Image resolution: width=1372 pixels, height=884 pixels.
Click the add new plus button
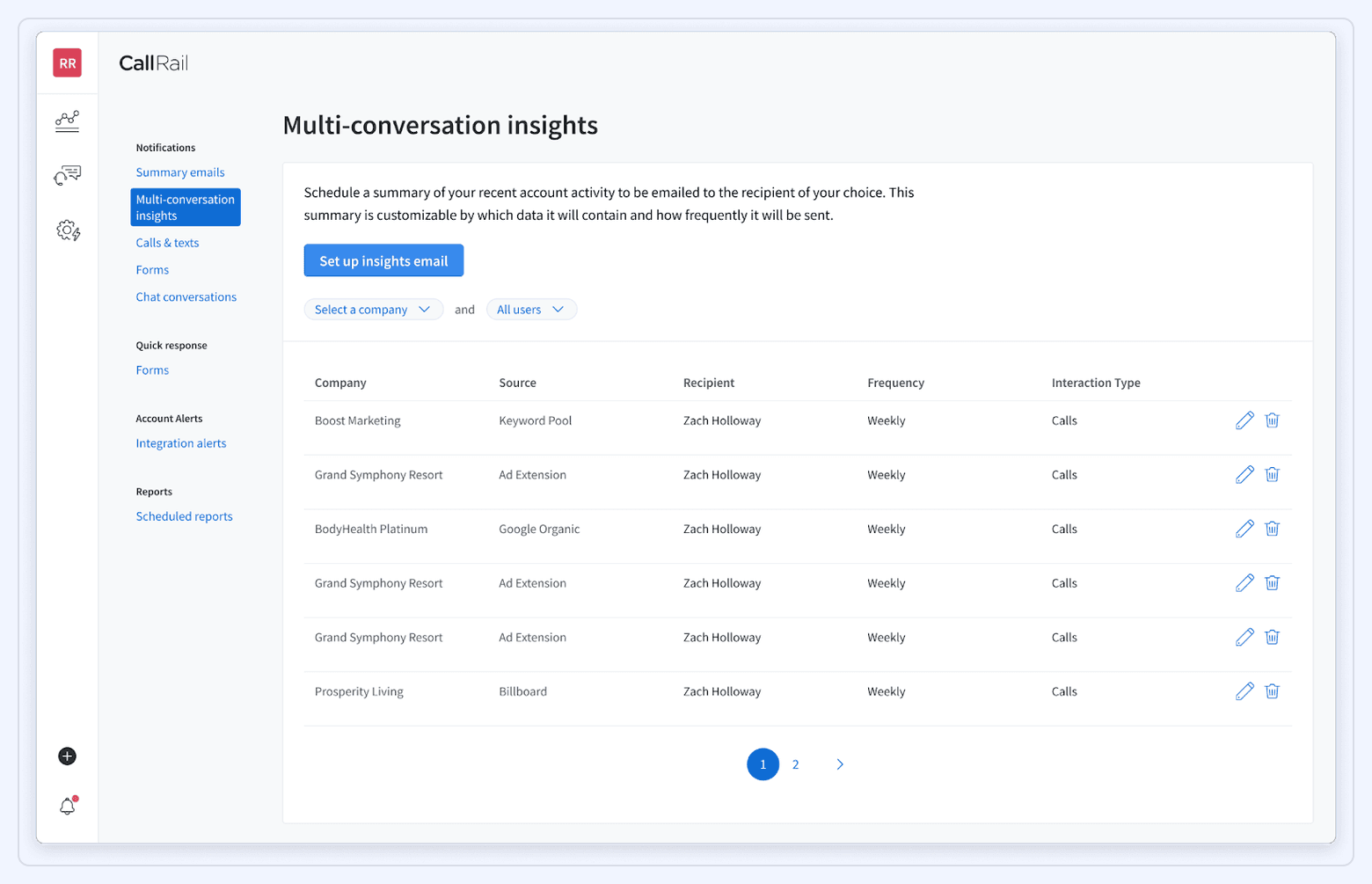click(66, 756)
